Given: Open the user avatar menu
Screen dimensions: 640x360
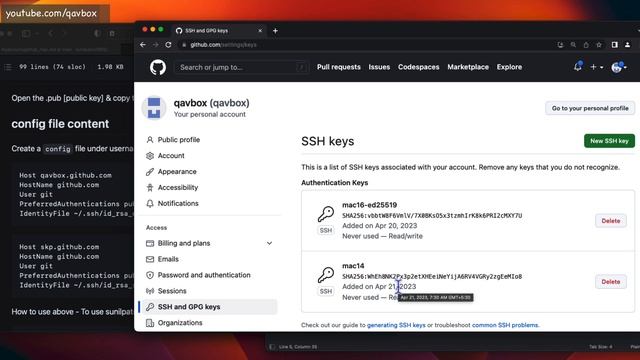Looking at the screenshot, I should coord(619,67).
